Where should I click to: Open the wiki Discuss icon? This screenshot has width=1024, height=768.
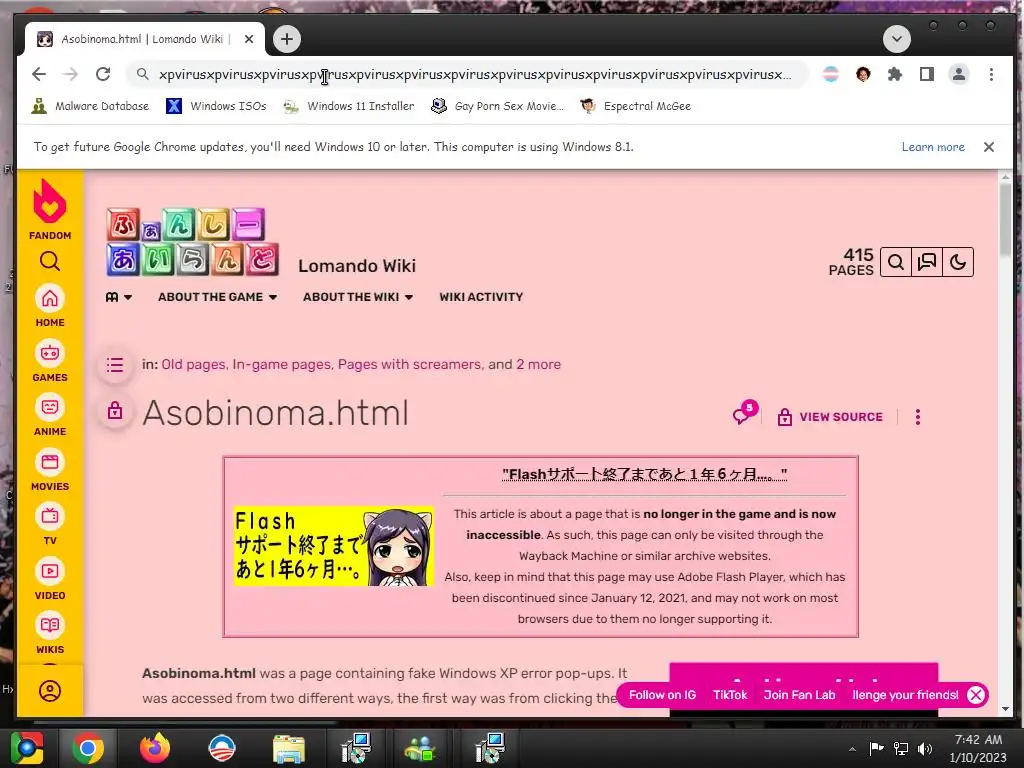pyautogui.click(x=927, y=263)
